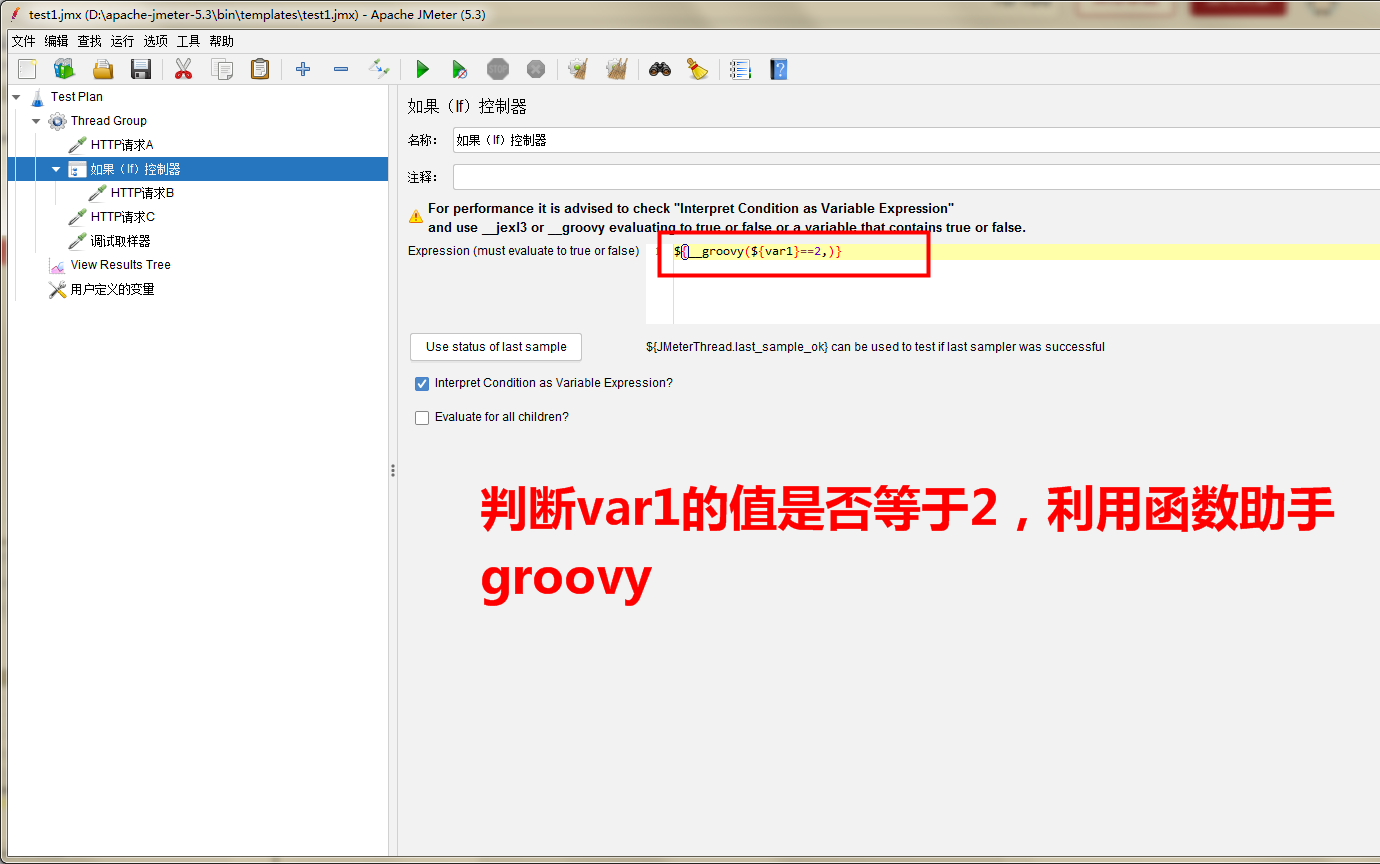The height and width of the screenshot is (864, 1380).
Task: Click the Save test plan toolbar icon
Action: (x=140, y=69)
